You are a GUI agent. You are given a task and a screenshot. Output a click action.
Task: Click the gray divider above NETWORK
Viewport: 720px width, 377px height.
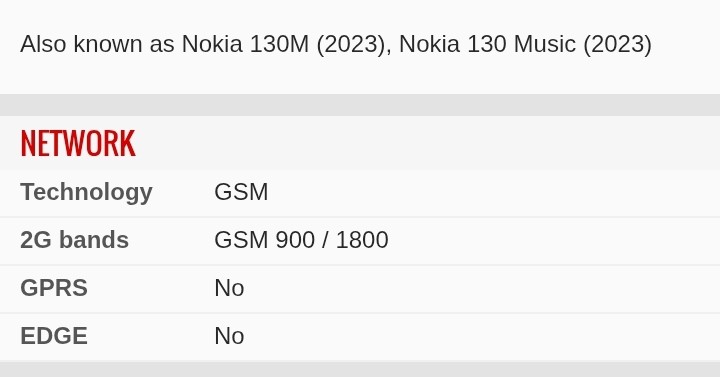pyautogui.click(x=360, y=105)
